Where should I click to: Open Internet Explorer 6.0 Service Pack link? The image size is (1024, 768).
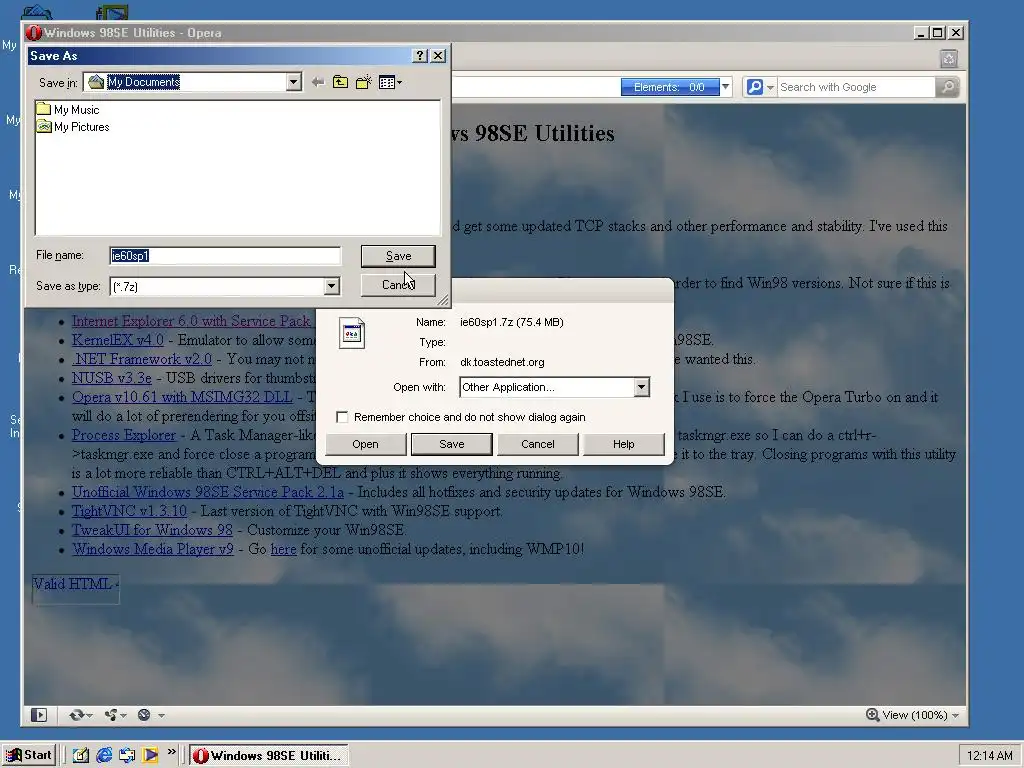[191, 321]
